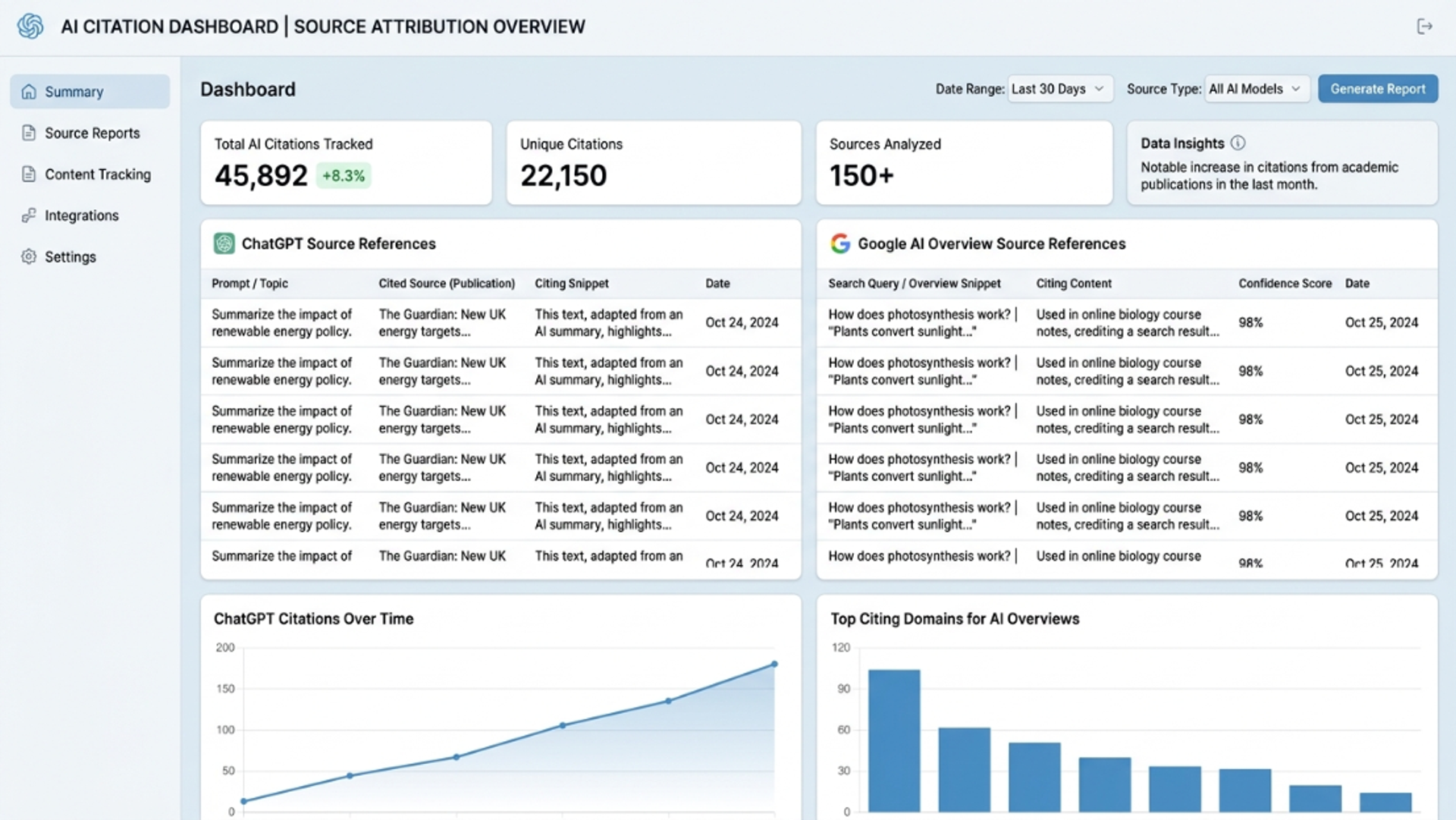Viewport: 1456px width, 820px height.
Task: Click the ChatGPT green logo icon
Action: [x=224, y=243]
